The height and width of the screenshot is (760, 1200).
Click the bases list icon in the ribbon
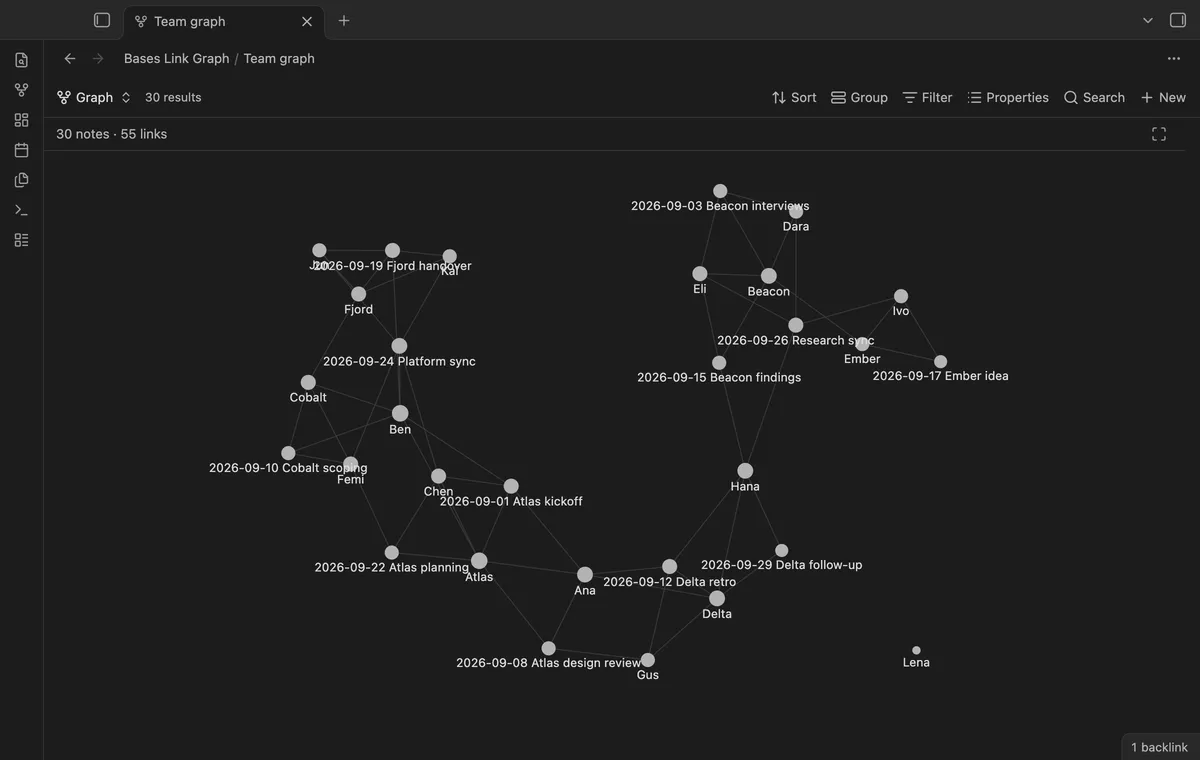click(x=21, y=240)
